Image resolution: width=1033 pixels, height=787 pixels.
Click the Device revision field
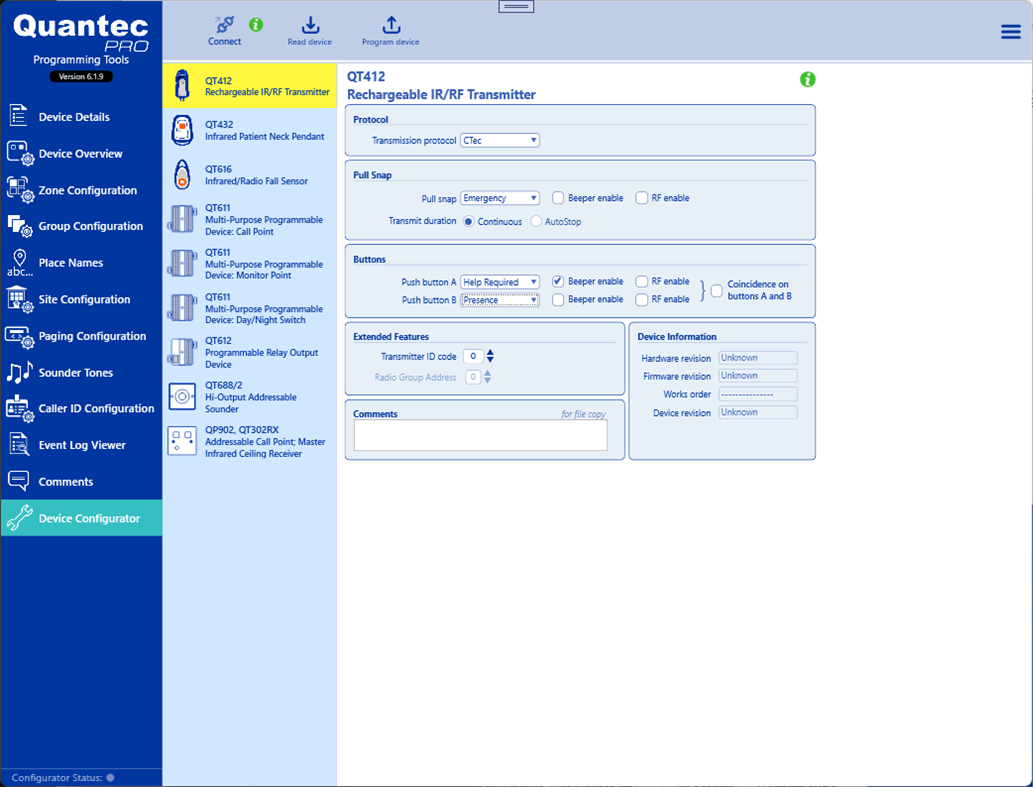coord(758,412)
